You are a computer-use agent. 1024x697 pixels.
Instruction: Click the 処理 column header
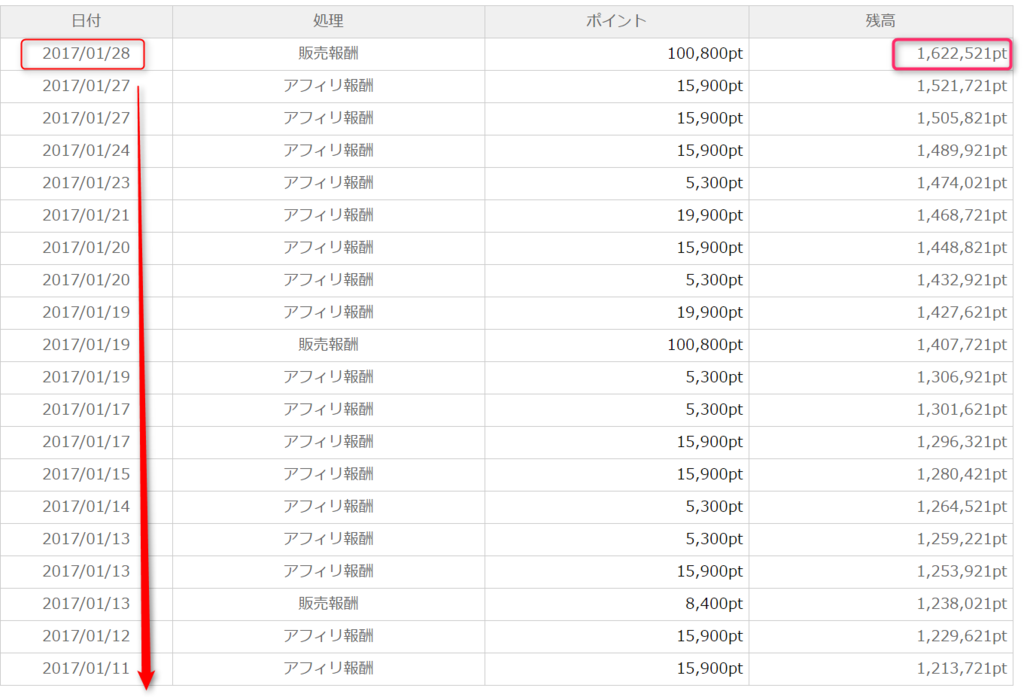(328, 21)
